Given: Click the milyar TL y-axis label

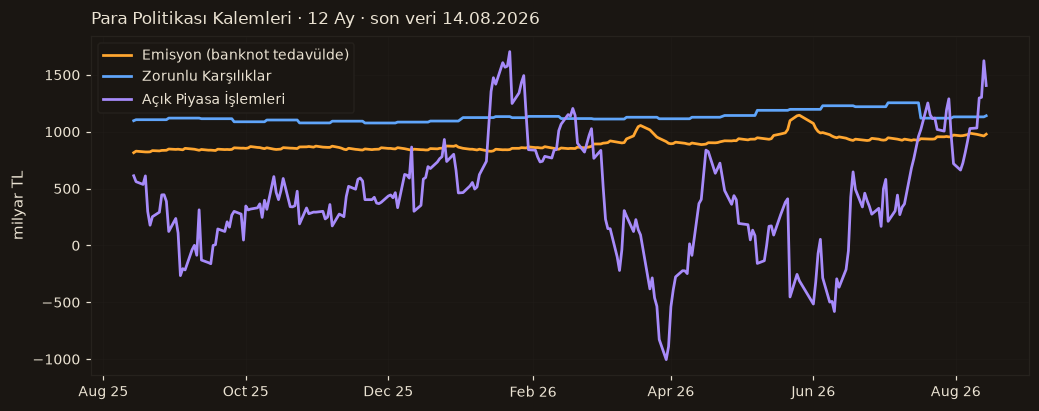Looking at the screenshot, I should point(19,206).
